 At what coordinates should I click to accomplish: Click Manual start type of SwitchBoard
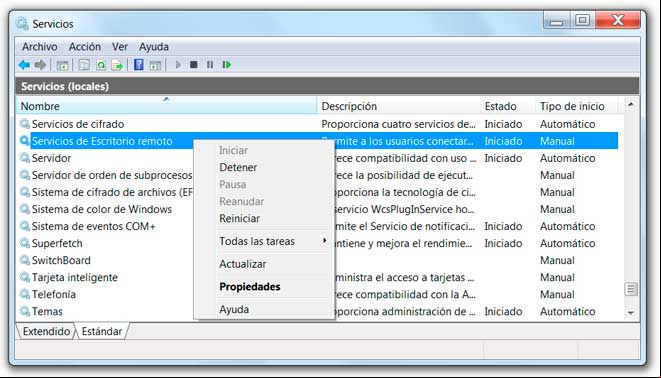point(557,260)
